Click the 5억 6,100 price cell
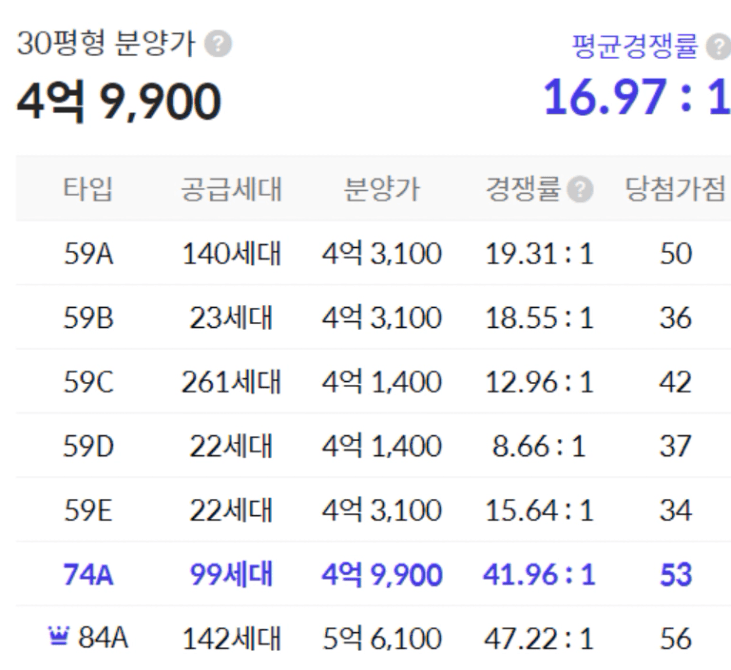The image size is (731, 670). click(x=382, y=638)
